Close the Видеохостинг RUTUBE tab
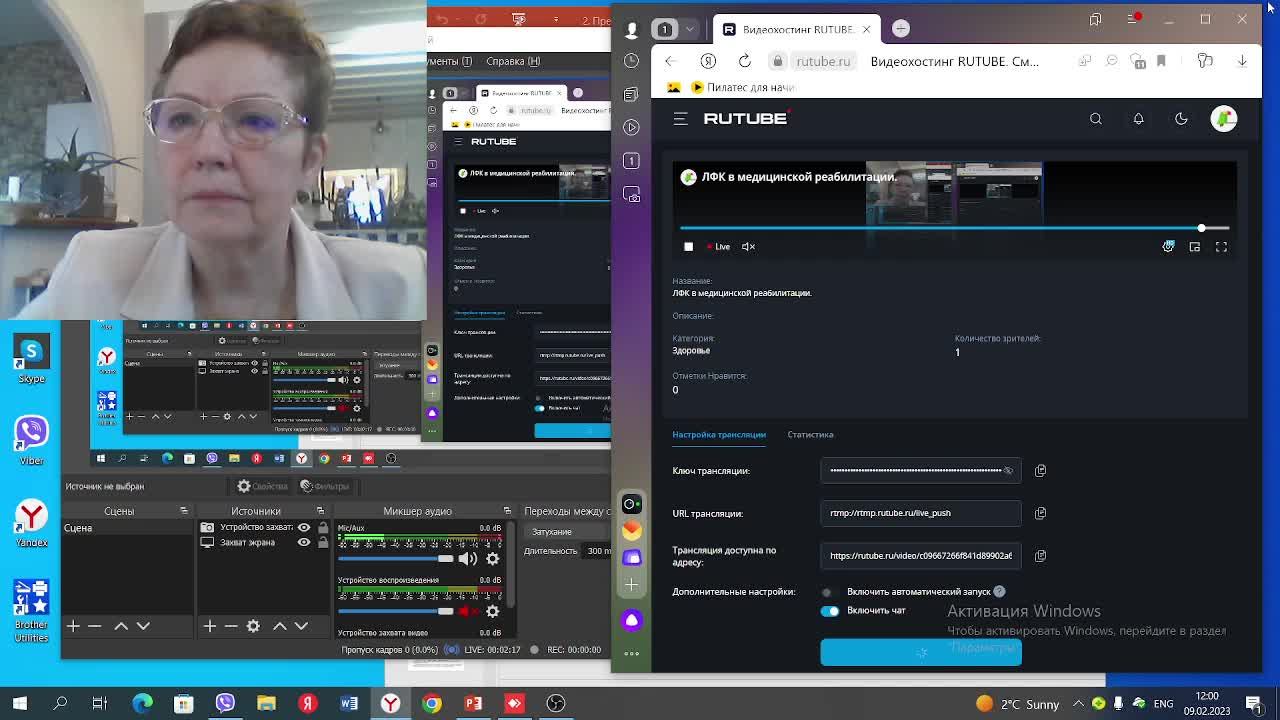1280x720 pixels. tap(866, 29)
